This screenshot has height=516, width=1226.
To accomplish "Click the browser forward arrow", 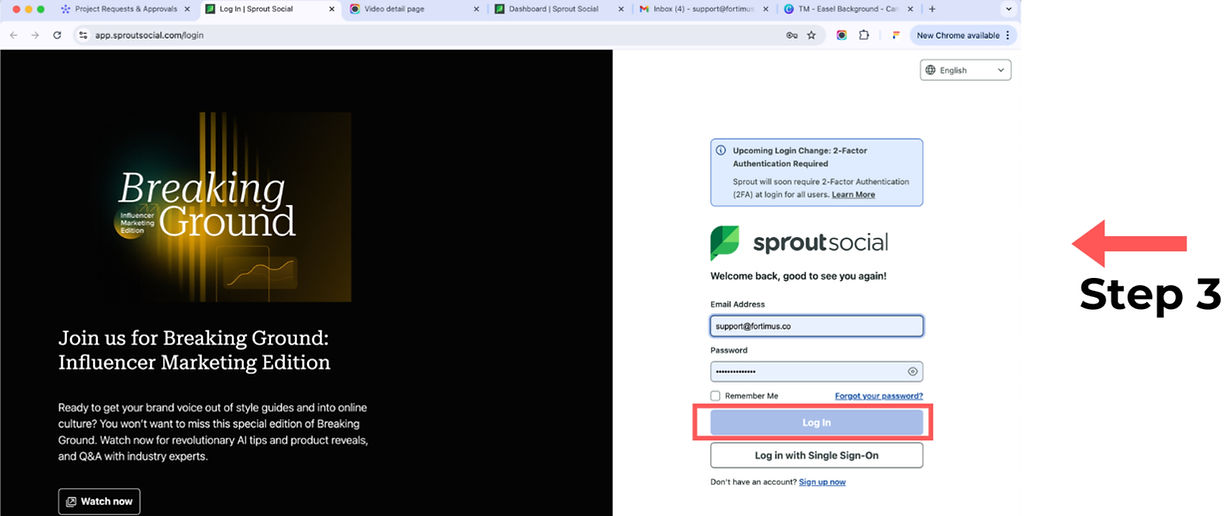I will coord(35,35).
